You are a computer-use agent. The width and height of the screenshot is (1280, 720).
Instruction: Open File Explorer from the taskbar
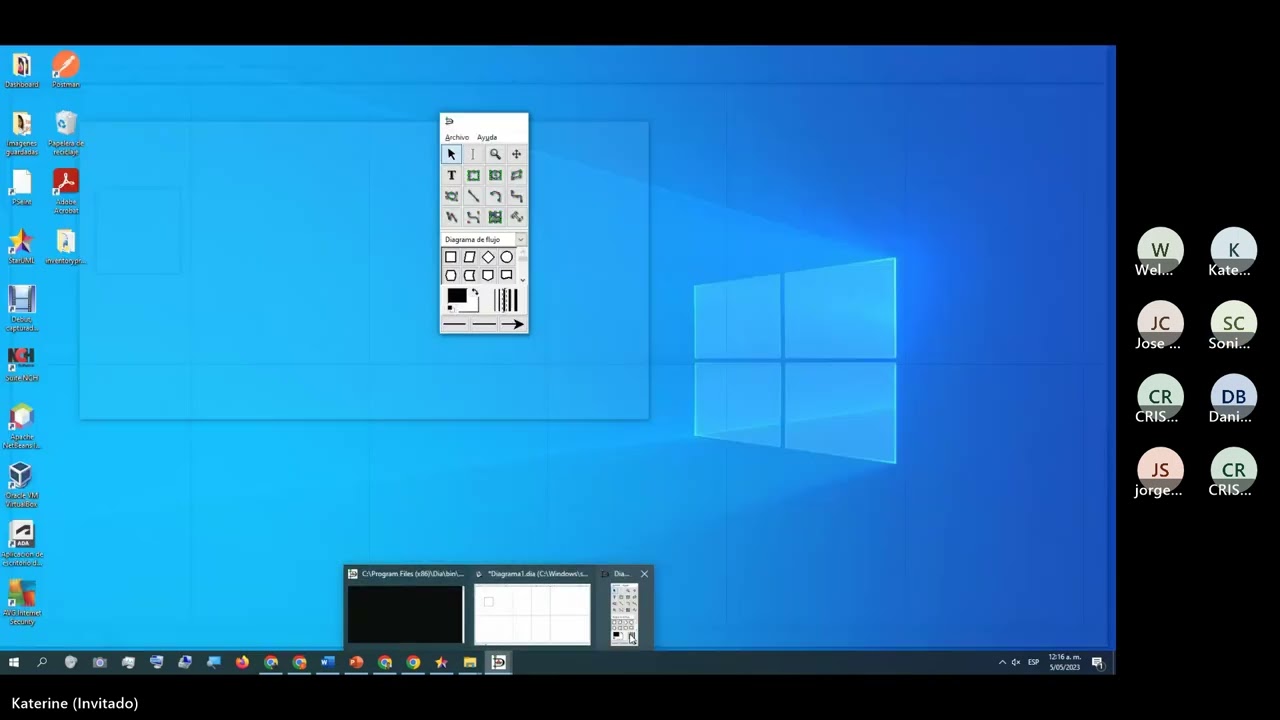[x=469, y=662]
